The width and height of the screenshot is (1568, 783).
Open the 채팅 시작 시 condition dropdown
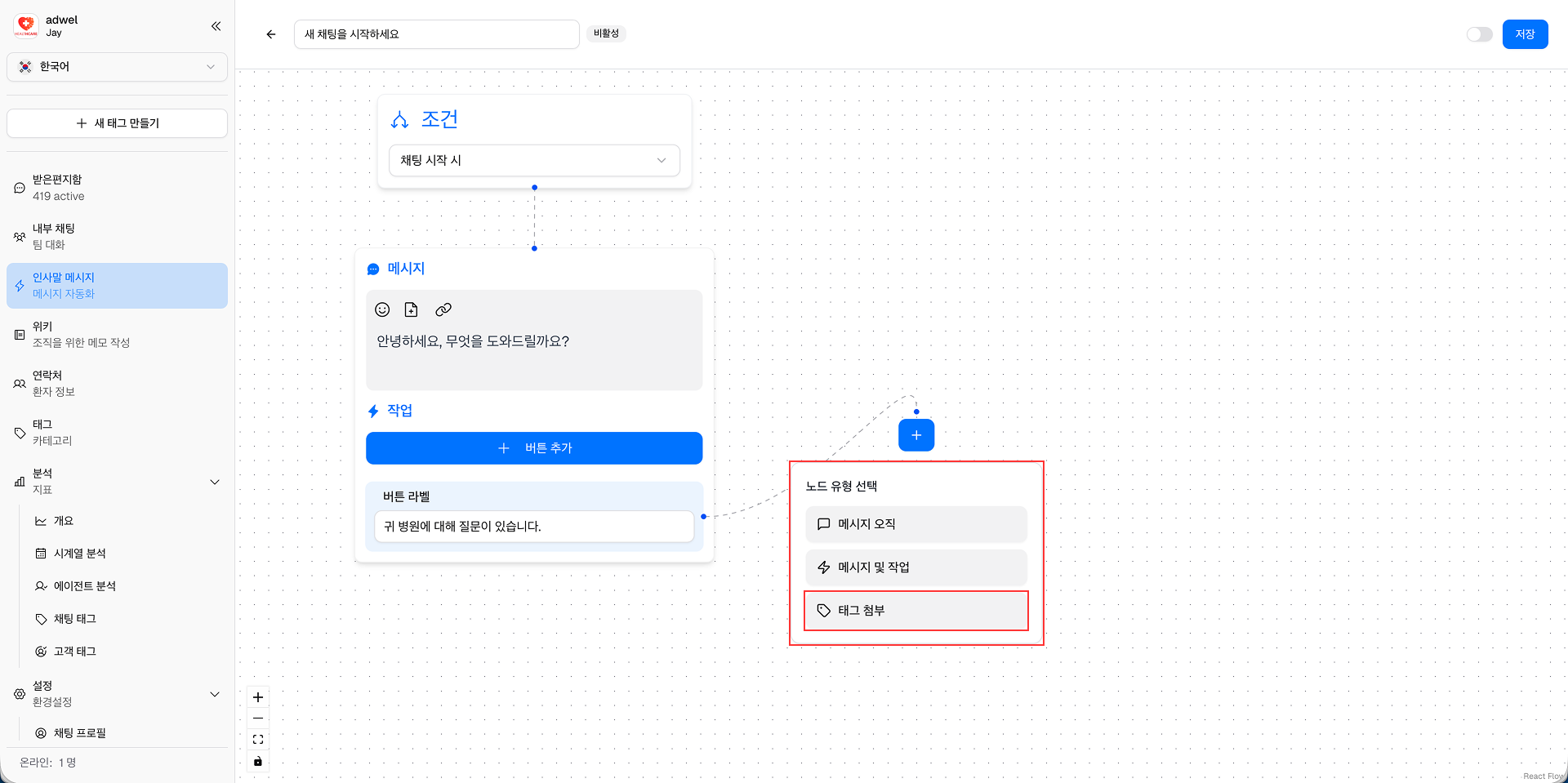(x=534, y=160)
